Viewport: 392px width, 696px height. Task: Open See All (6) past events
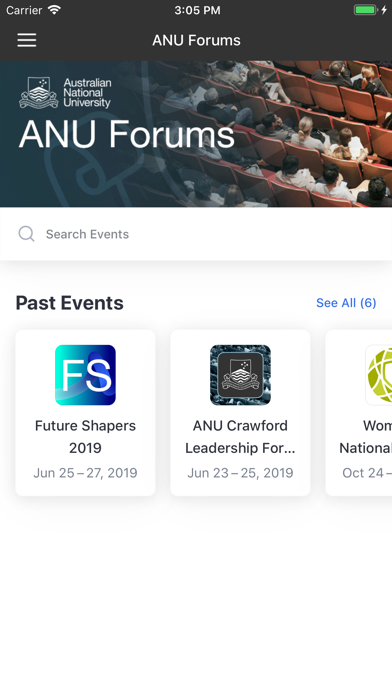coord(346,303)
